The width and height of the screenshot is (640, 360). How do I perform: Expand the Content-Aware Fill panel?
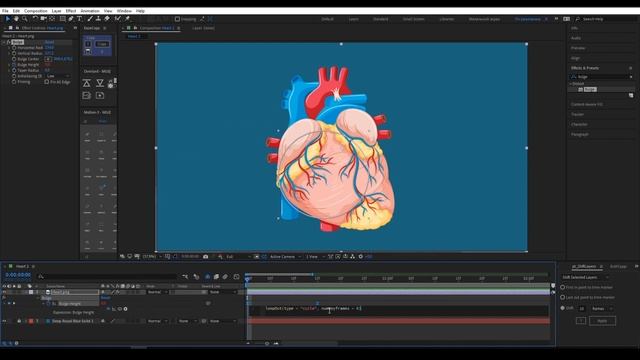pos(587,104)
